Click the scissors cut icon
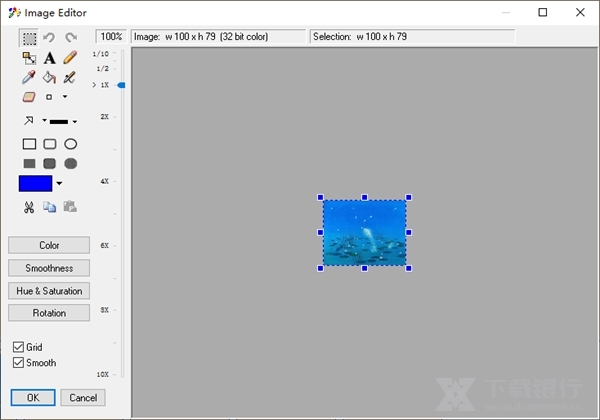 pos(29,207)
